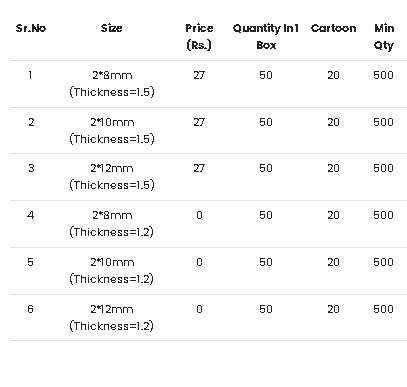Select min qty 500 in row 5
This screenshot has width=407, height=387.
(384, 262)
